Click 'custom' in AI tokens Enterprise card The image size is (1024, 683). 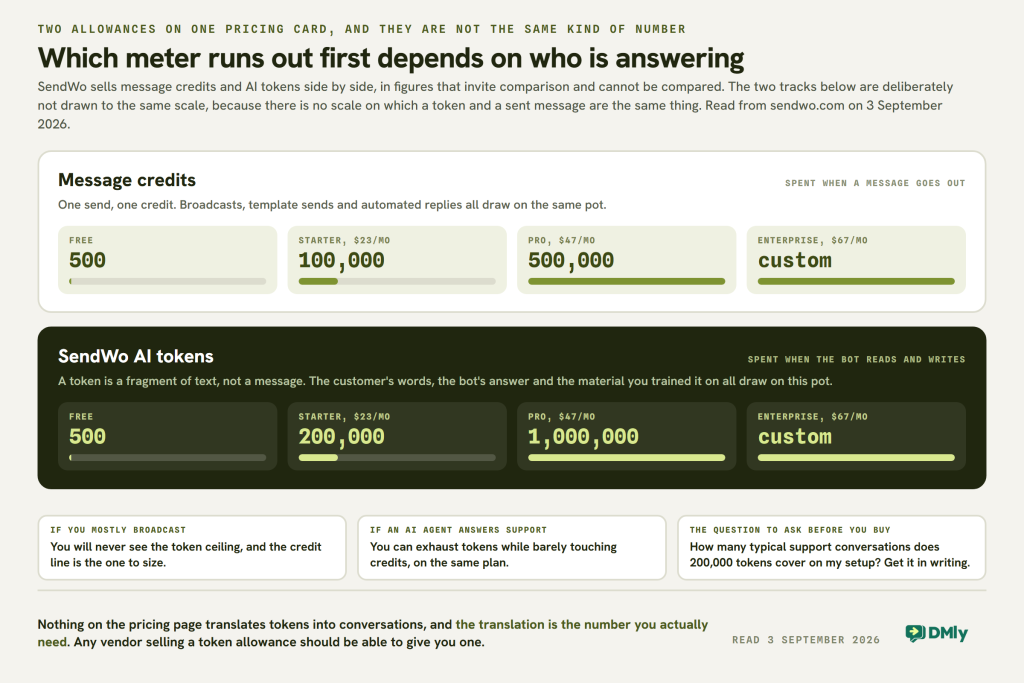tap(795, 437)
